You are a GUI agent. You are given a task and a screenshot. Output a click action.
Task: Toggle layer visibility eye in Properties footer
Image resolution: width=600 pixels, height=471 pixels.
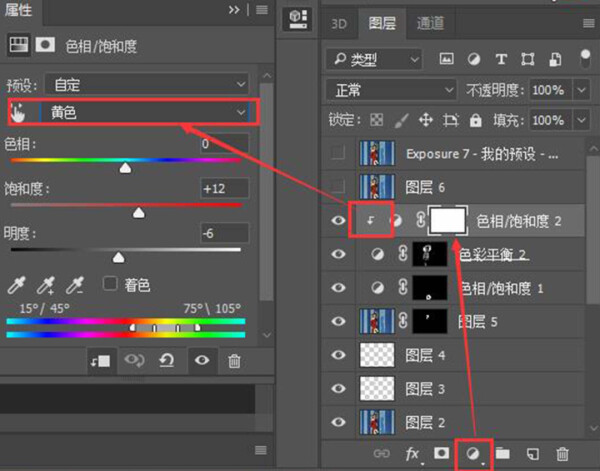point(202,360)
